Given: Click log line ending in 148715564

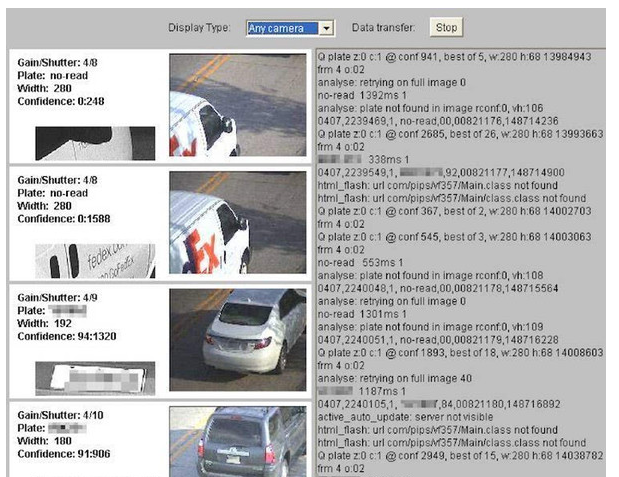Looking at the screenshot, I should tap(438, 288).
